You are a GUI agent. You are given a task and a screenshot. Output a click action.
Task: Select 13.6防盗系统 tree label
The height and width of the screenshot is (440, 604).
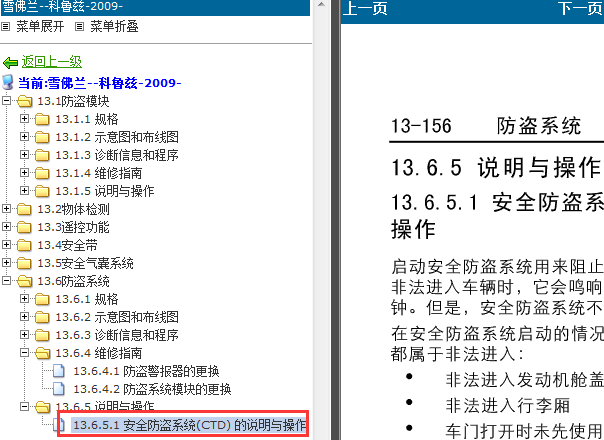(73, 281)
